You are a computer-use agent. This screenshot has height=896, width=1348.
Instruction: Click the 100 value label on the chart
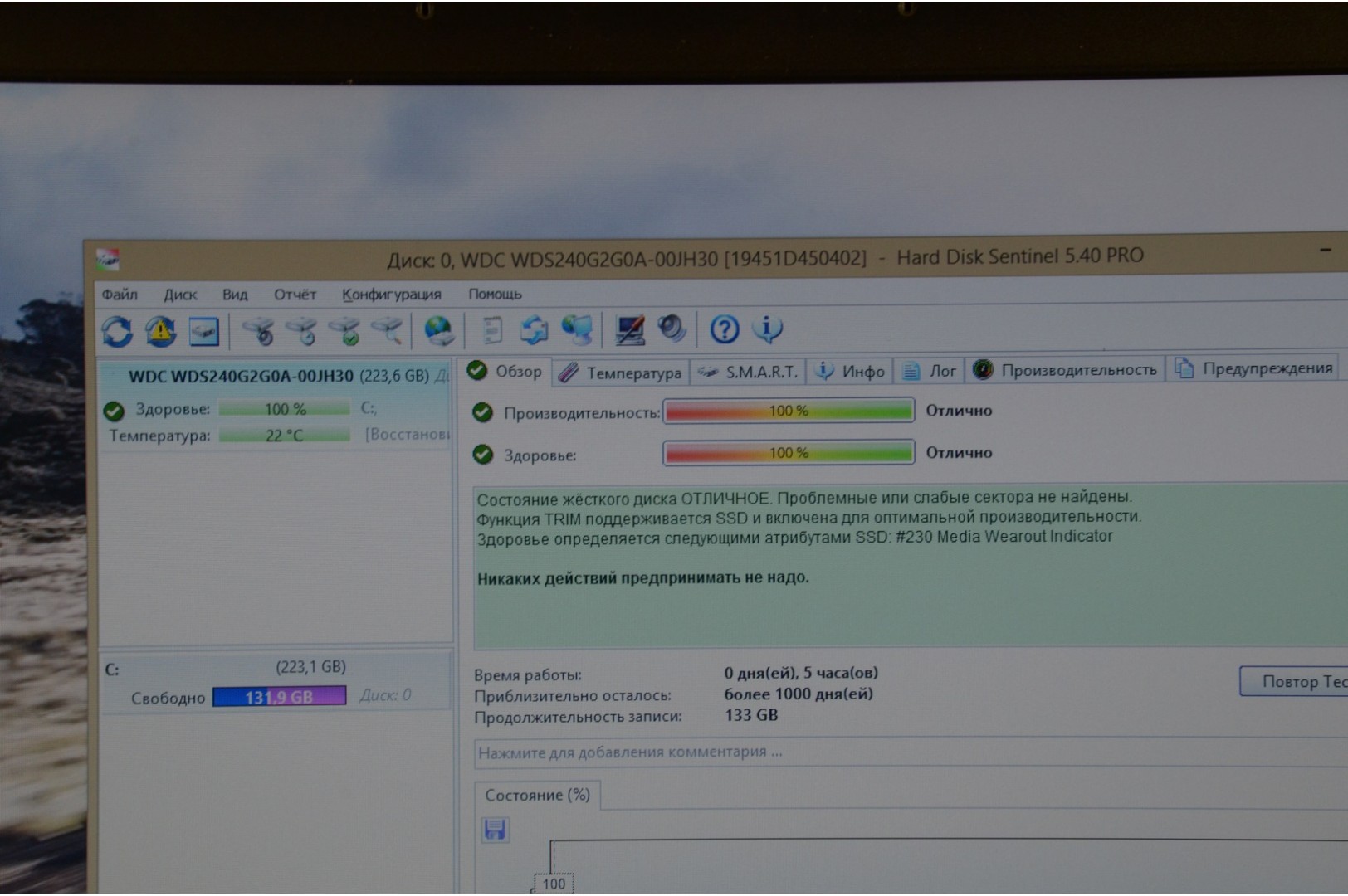coord(554,884)
